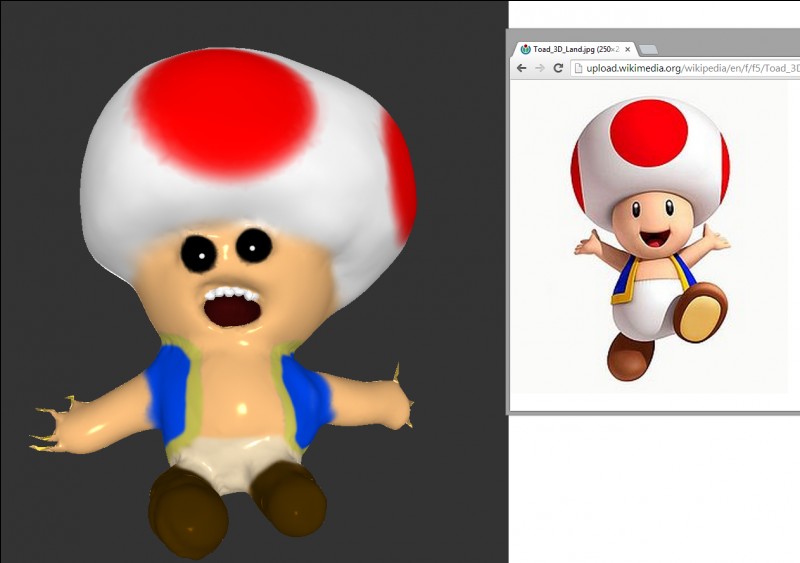Viewport: 800px width, 563px height.
Task: Open a new browser tab
Action: [648, 50]
